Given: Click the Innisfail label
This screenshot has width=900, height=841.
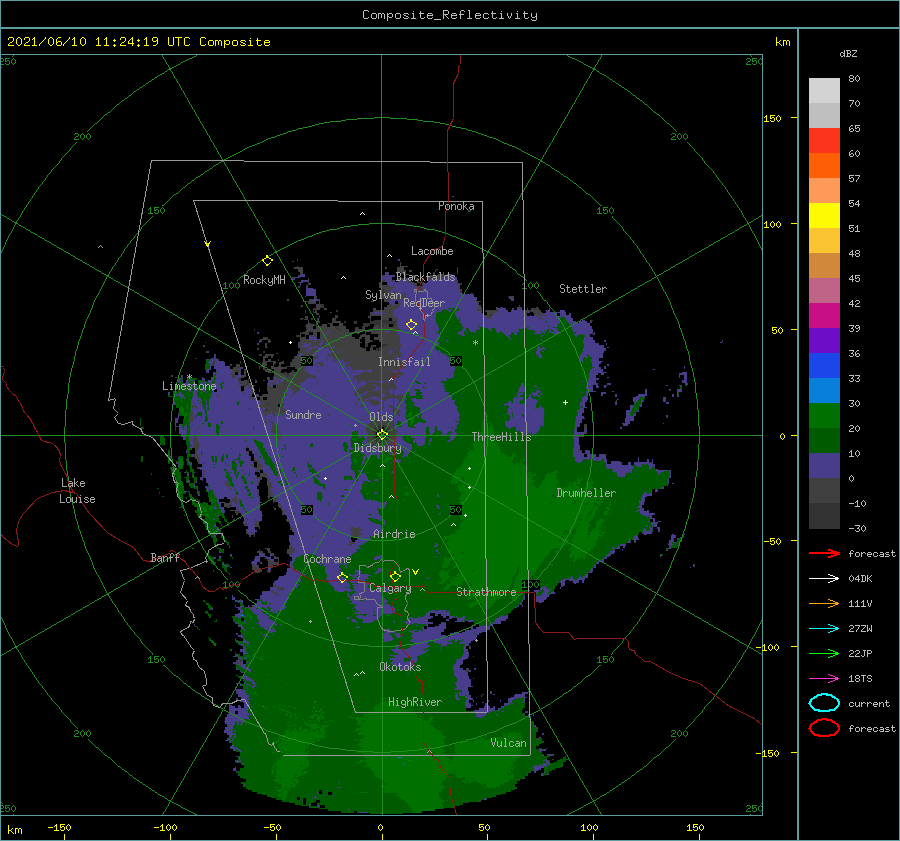Looking at the screenshot, I should 404,362.
